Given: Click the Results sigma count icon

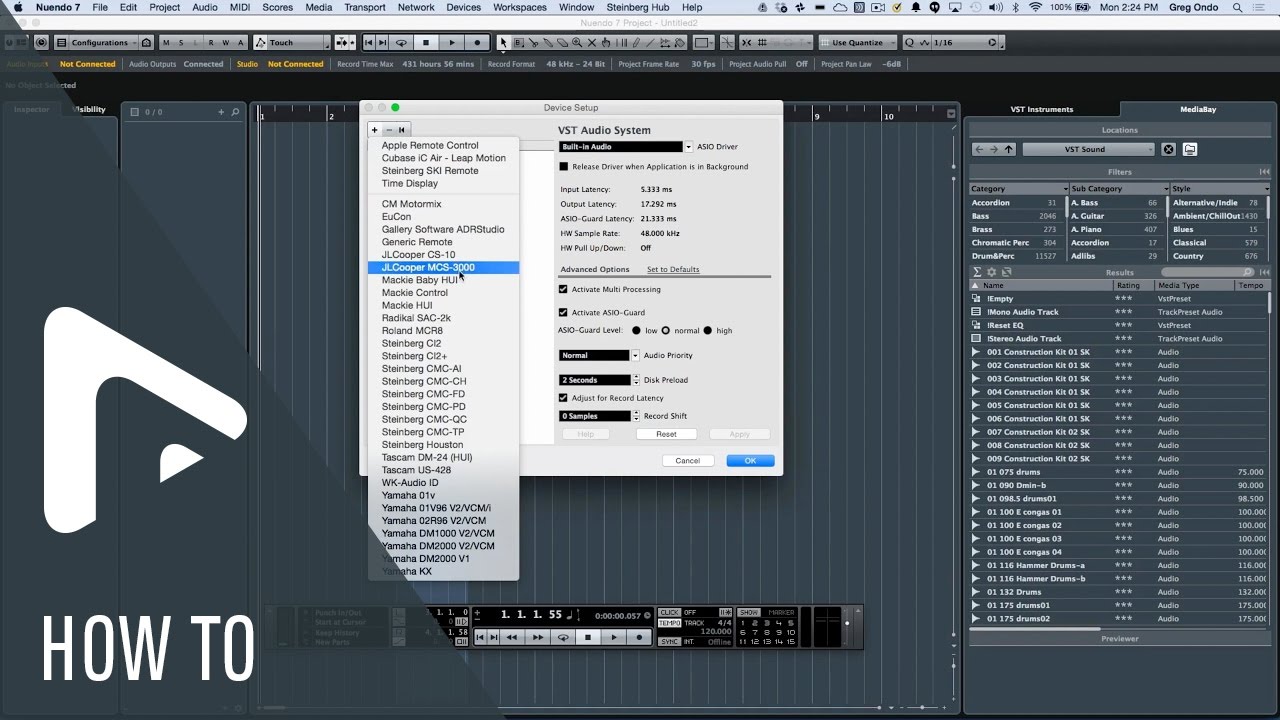Looking at the screenshot, I should (977, 272).
